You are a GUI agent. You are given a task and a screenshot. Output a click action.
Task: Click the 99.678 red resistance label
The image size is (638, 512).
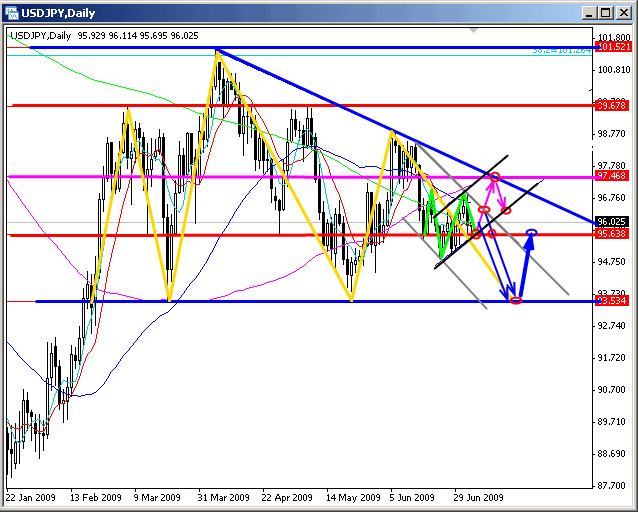[612, 105]
